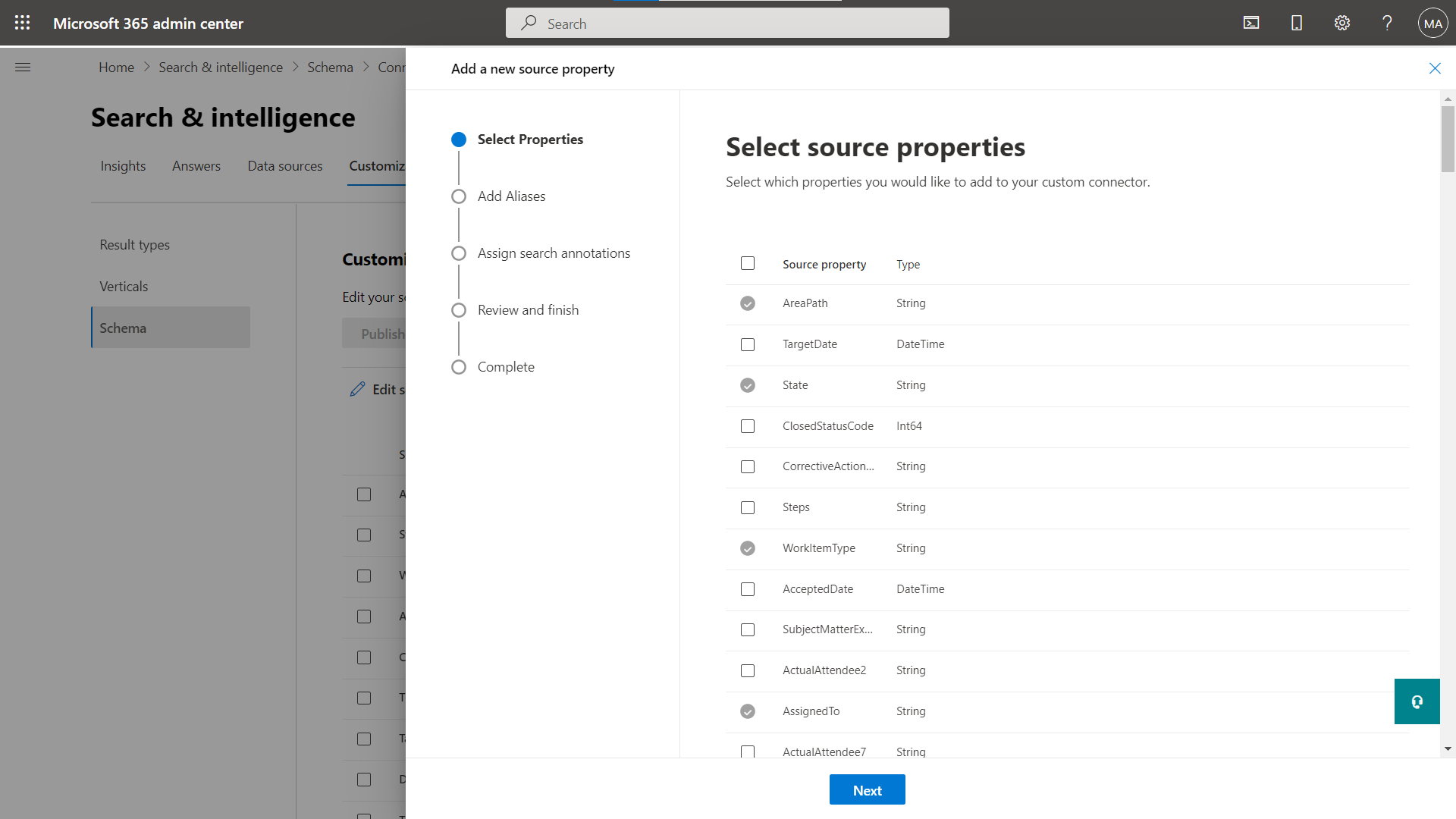Image resolution: width=1456 pixels, height=819 pixels.
Task: Toggle the TargetDate property checkbox
Action: click(748, 344)
